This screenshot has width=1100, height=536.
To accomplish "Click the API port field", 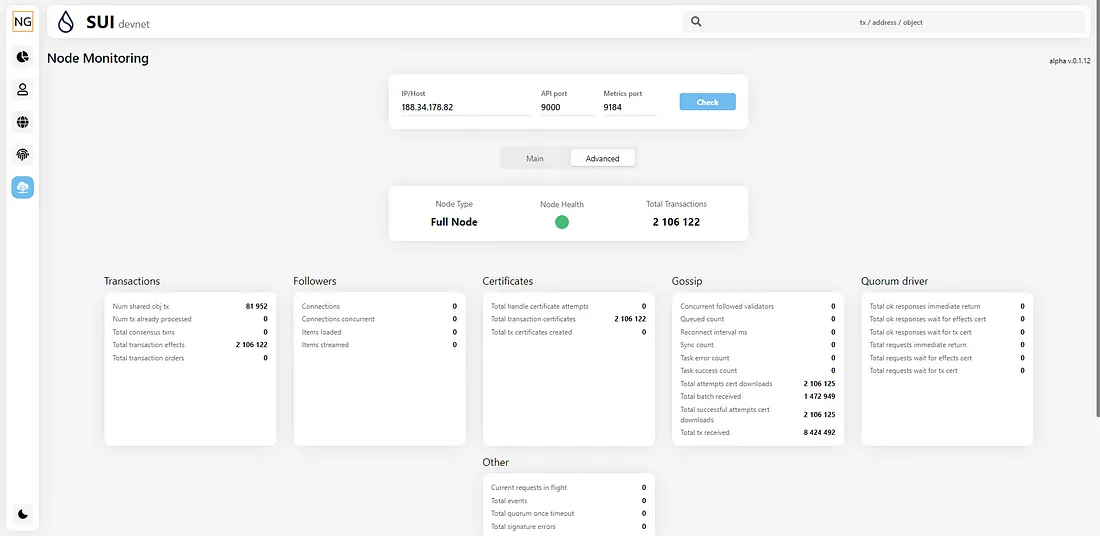I will tap(566, 107).
